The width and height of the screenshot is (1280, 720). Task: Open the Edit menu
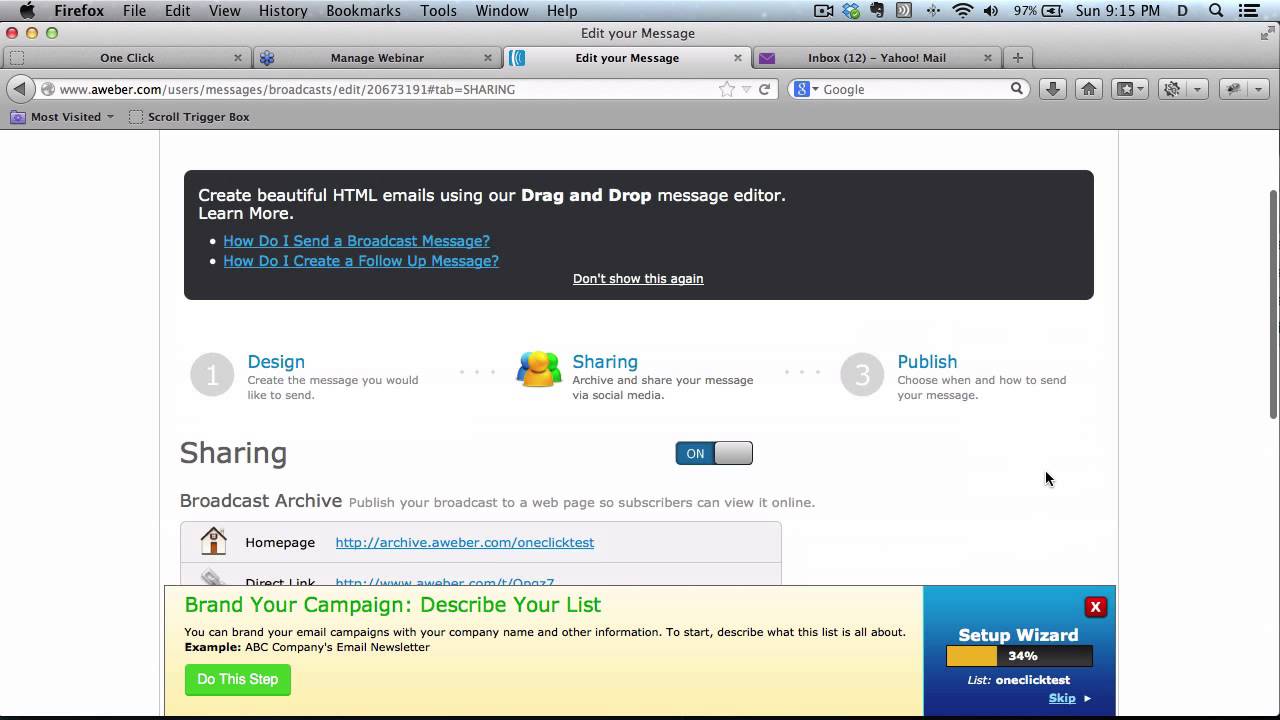178,11
